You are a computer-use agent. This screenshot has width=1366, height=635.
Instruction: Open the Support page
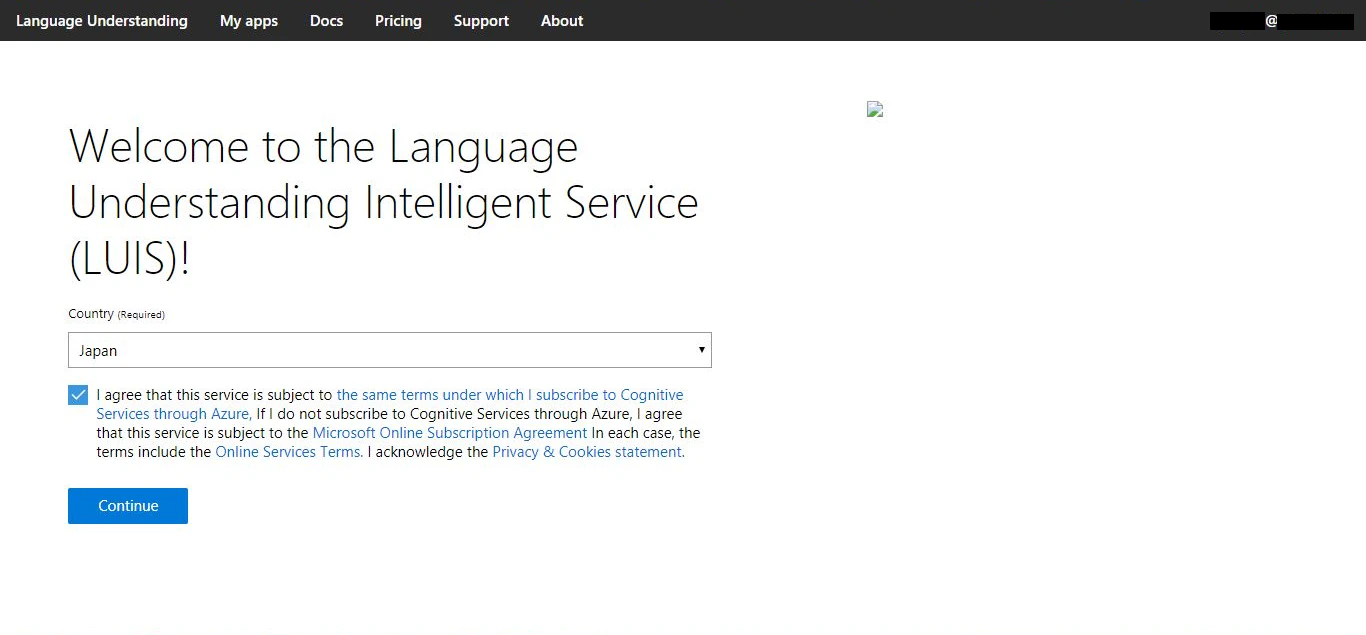pyautogui.click(x=481, y=20)
